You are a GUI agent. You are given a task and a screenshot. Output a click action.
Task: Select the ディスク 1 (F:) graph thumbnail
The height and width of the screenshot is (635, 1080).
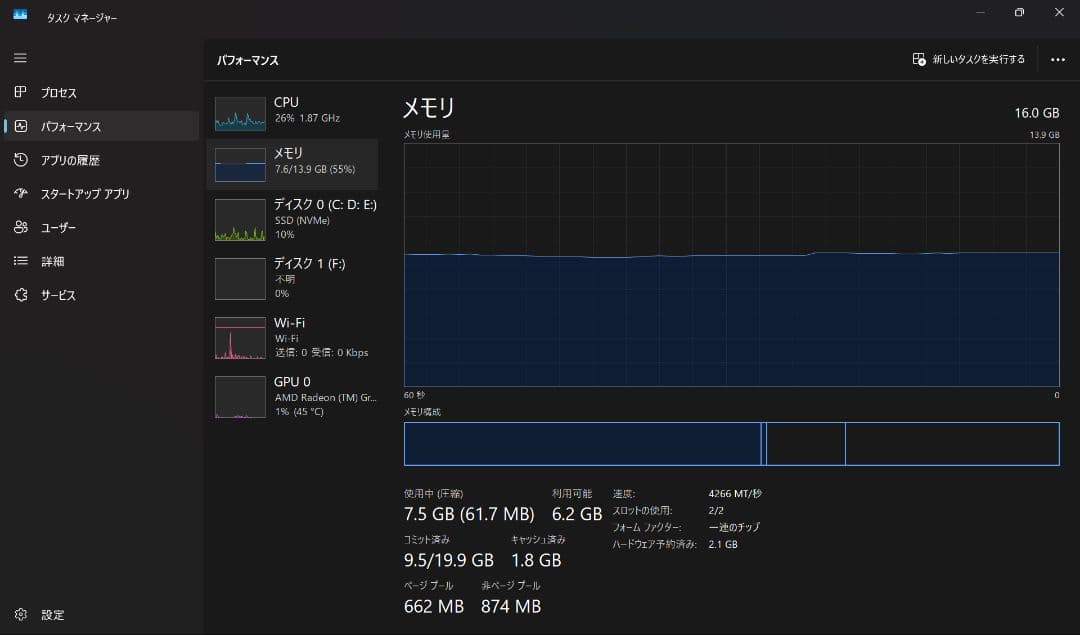240,279
